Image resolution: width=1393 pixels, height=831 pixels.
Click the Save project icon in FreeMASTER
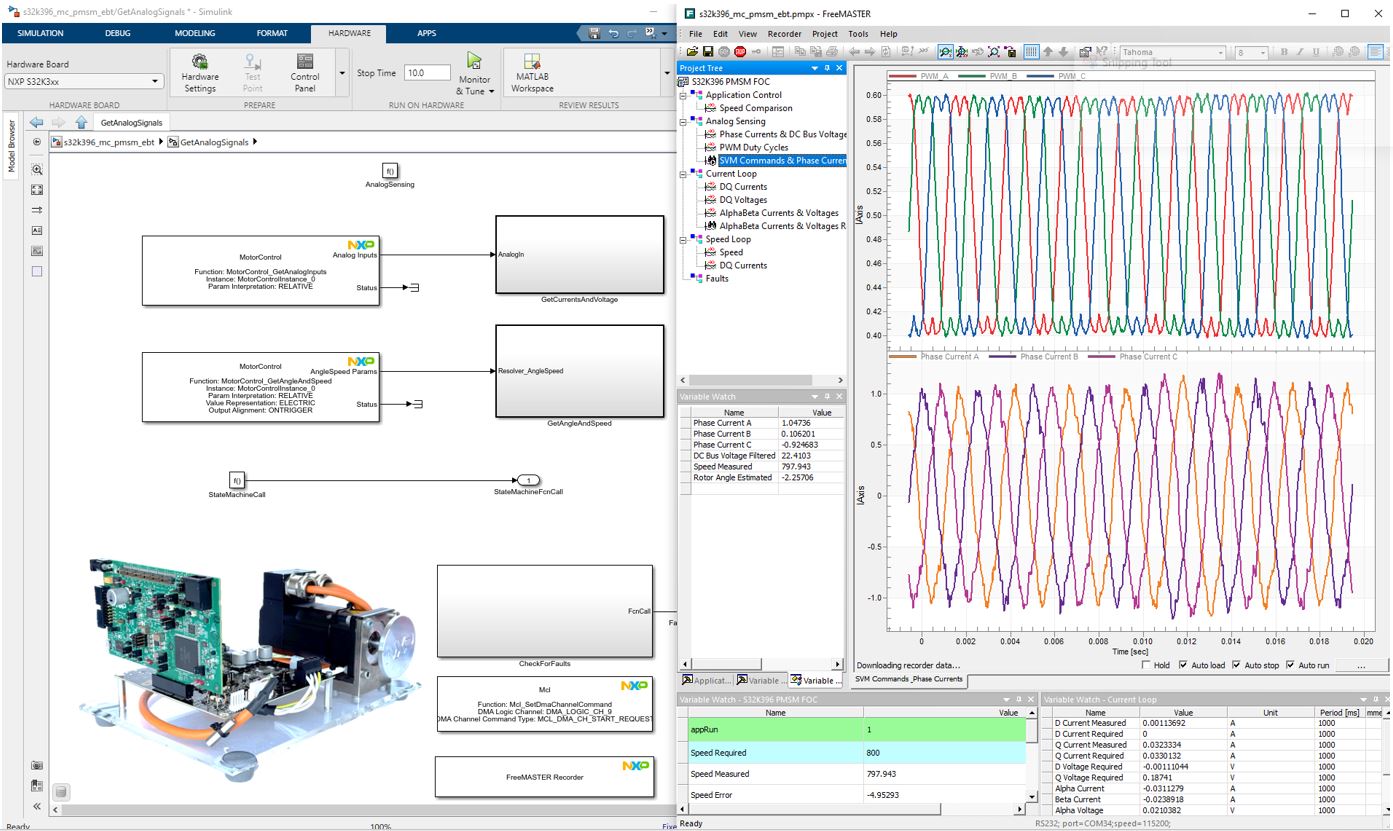708,50
